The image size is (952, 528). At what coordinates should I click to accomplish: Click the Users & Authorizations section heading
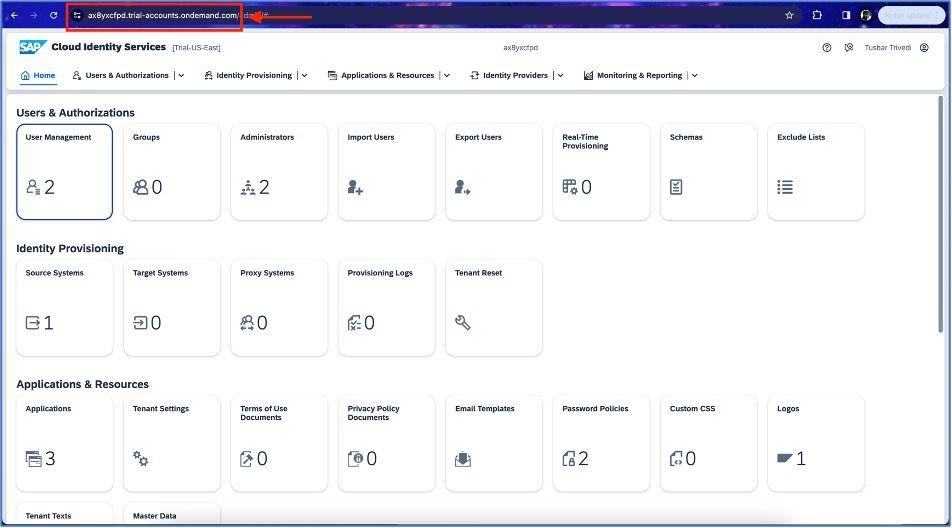click(75, 113)
